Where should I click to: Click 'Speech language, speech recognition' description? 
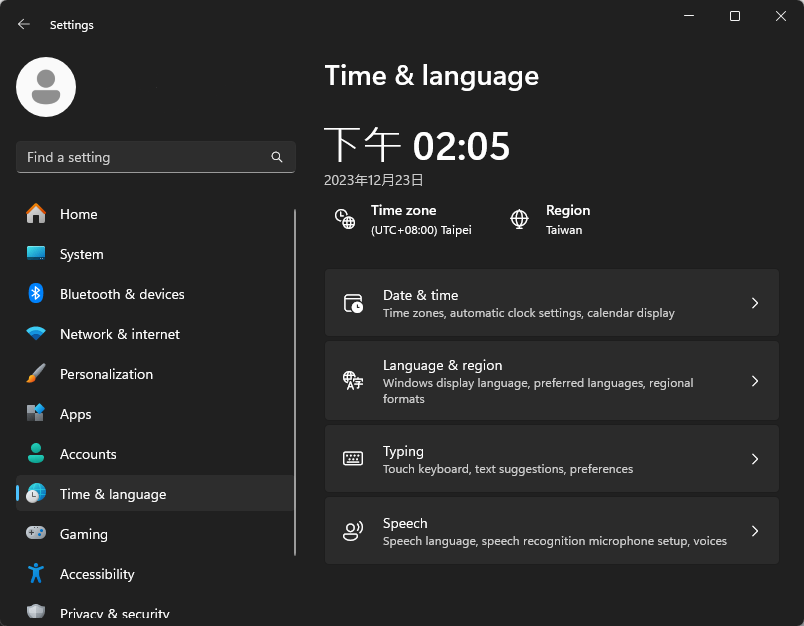point(555,541)
